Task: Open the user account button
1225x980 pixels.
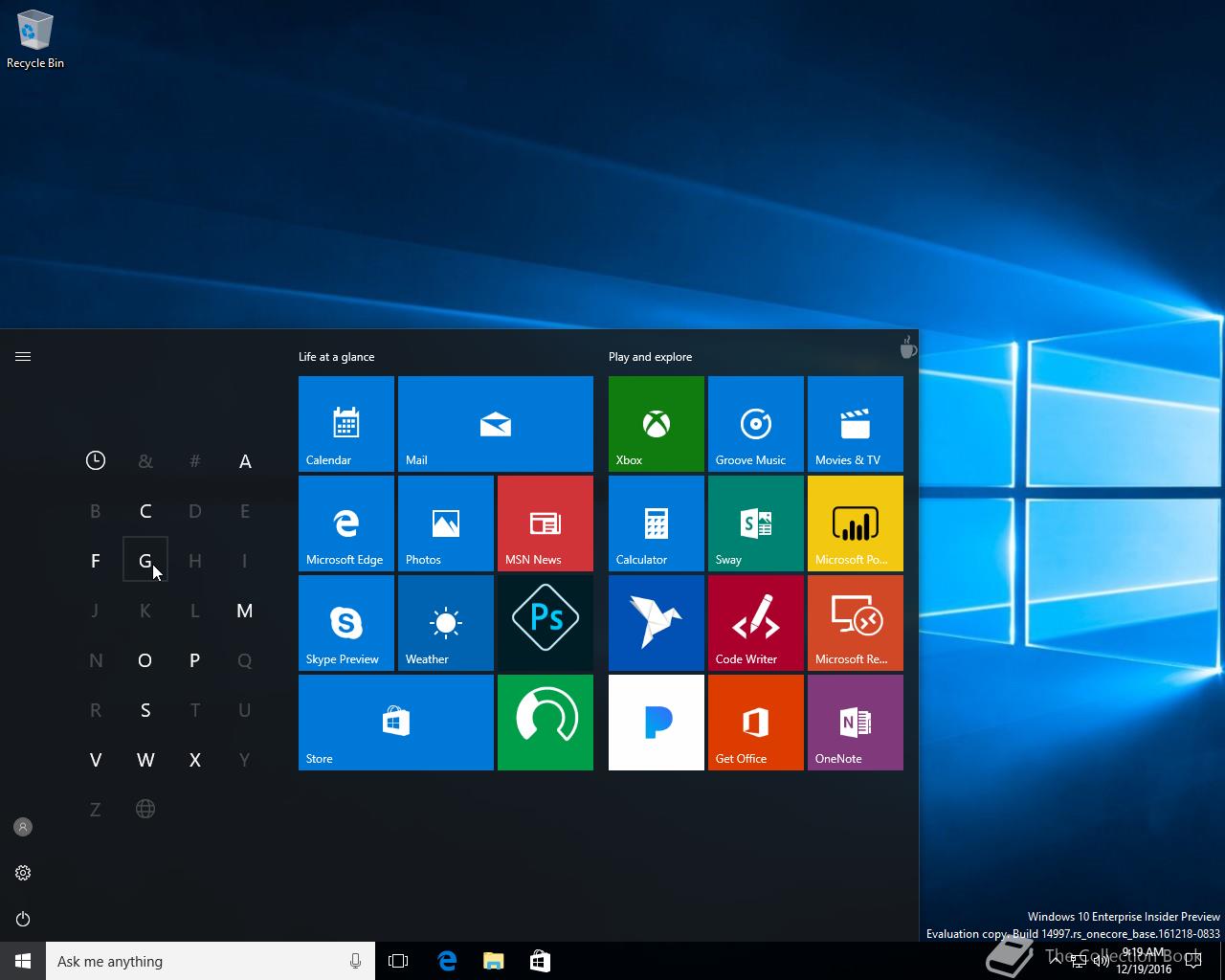Action: pyautogui.click(x=23, y=827)
